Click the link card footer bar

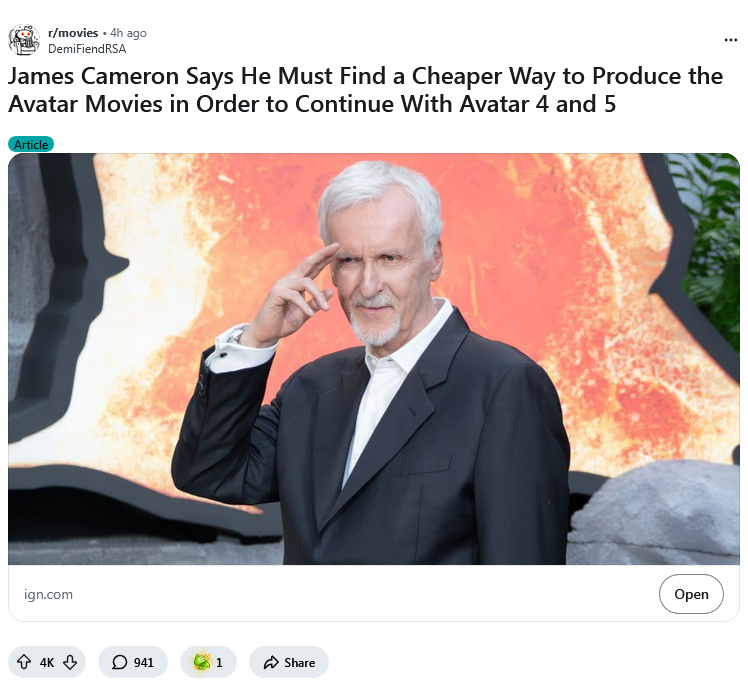[374, 593]
